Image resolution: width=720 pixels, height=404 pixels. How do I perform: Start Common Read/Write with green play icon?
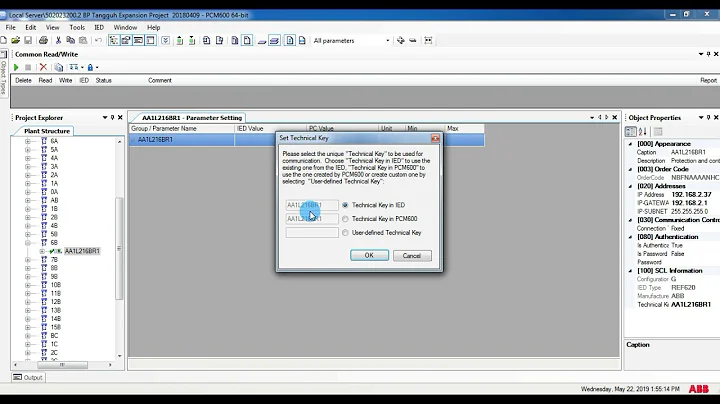tap(16, 67)
